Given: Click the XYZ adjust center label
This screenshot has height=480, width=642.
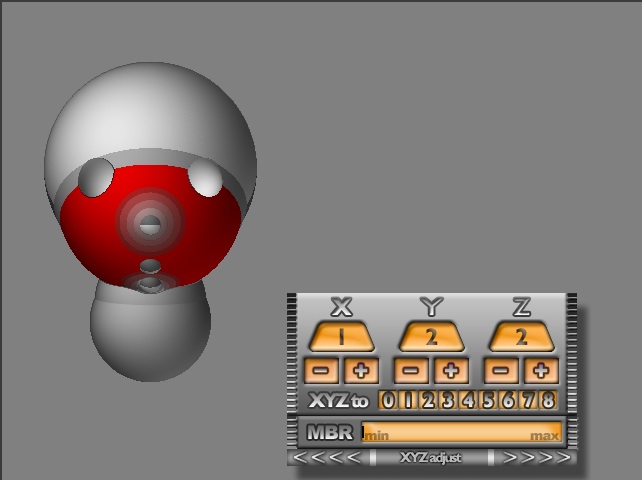Looking at the screenshot, I should 431,457.
